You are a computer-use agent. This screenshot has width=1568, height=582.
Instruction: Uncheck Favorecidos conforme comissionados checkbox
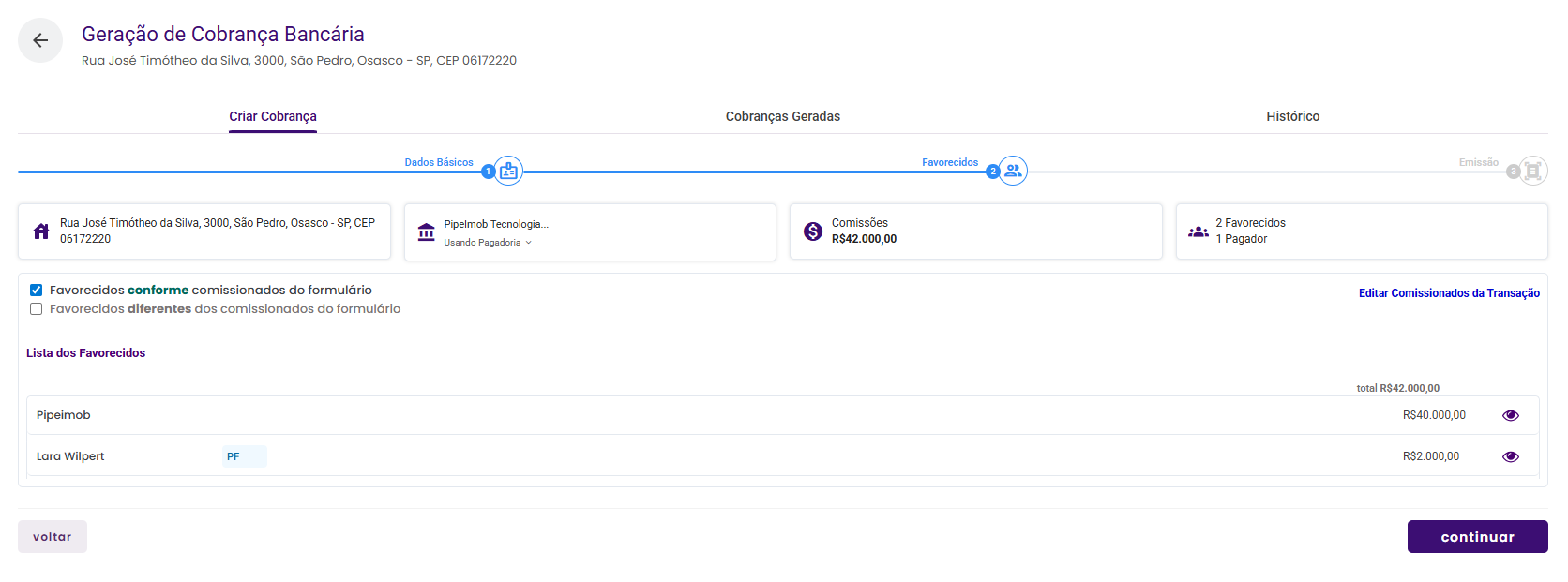36,290
